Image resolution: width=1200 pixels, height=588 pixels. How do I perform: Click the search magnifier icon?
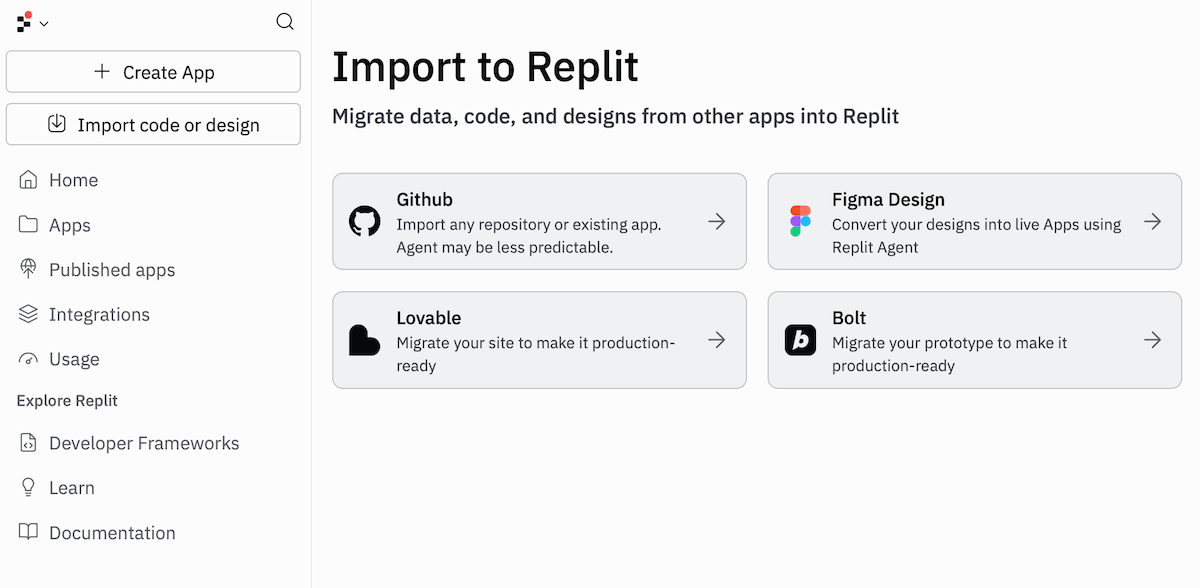coord(285,22)
